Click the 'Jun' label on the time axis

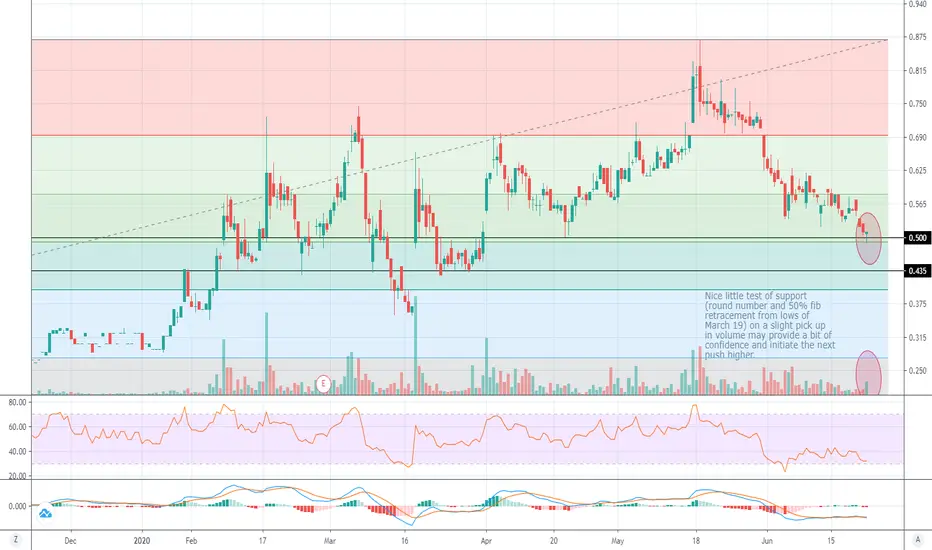[767, 541]
